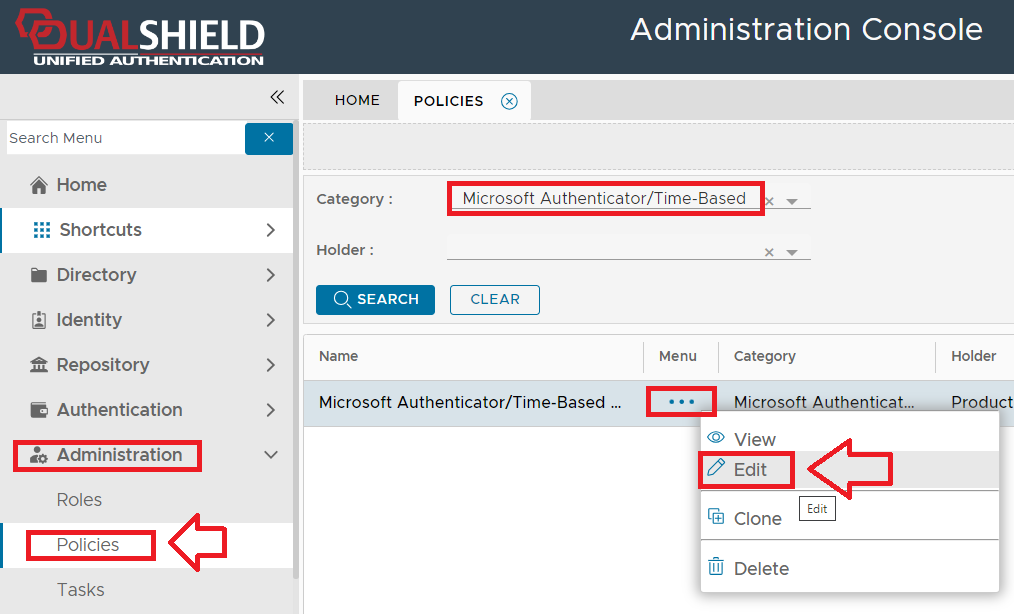Open Home from the sidebar
The width and height of the screenshot is (1014, 614).
(81, 185)
